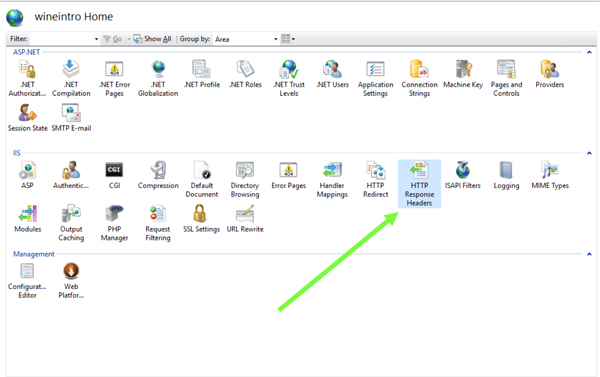
Task: Click Show All button
Action: click(x=152, y=39)
